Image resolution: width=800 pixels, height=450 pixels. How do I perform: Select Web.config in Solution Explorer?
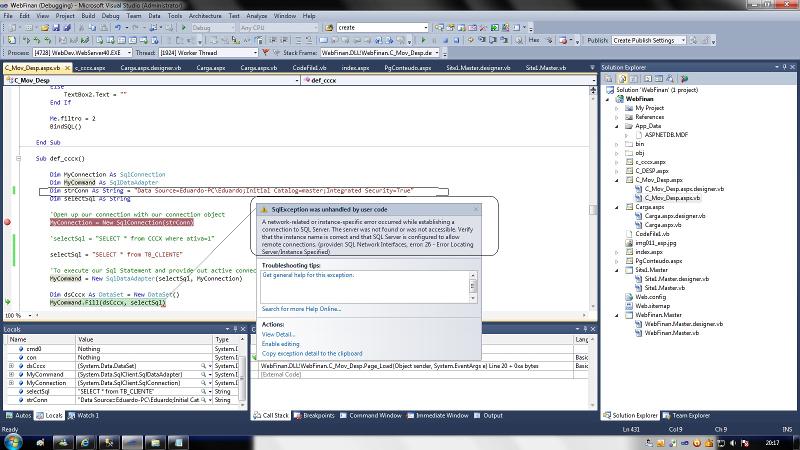pos(650,297)
